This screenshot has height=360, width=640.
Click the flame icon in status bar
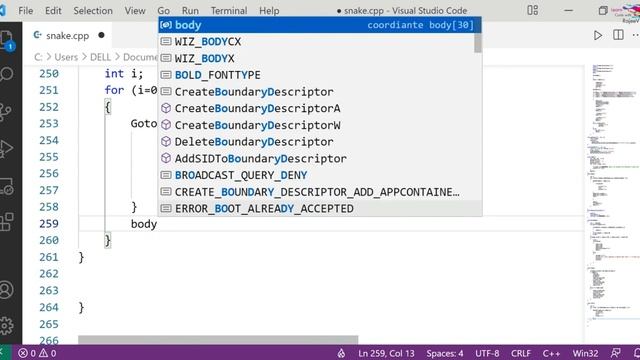tap(341, 353)
